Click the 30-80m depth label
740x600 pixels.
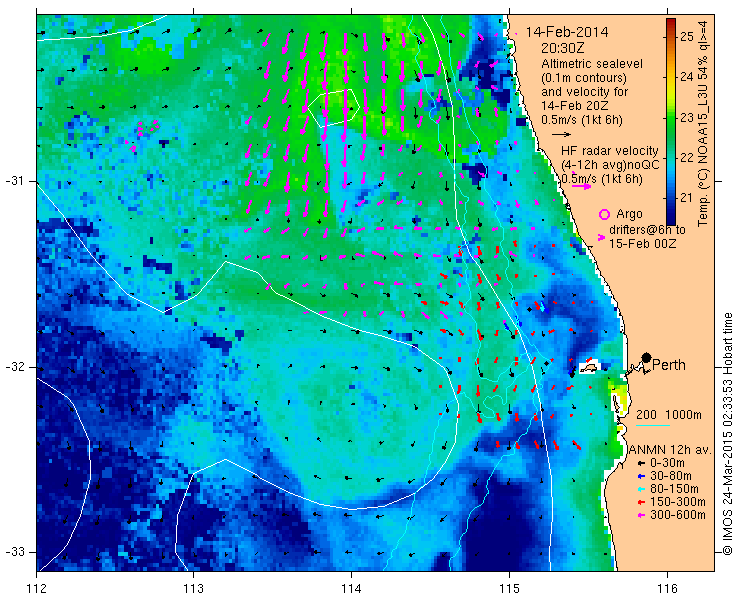pyautogui.click(x=670, y=476)
